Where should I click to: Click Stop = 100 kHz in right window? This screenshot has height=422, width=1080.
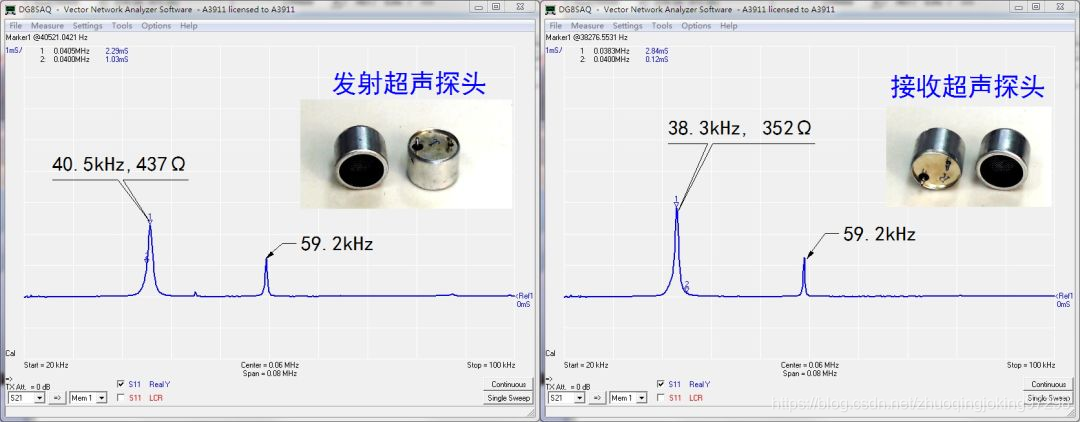point(1031,365)
